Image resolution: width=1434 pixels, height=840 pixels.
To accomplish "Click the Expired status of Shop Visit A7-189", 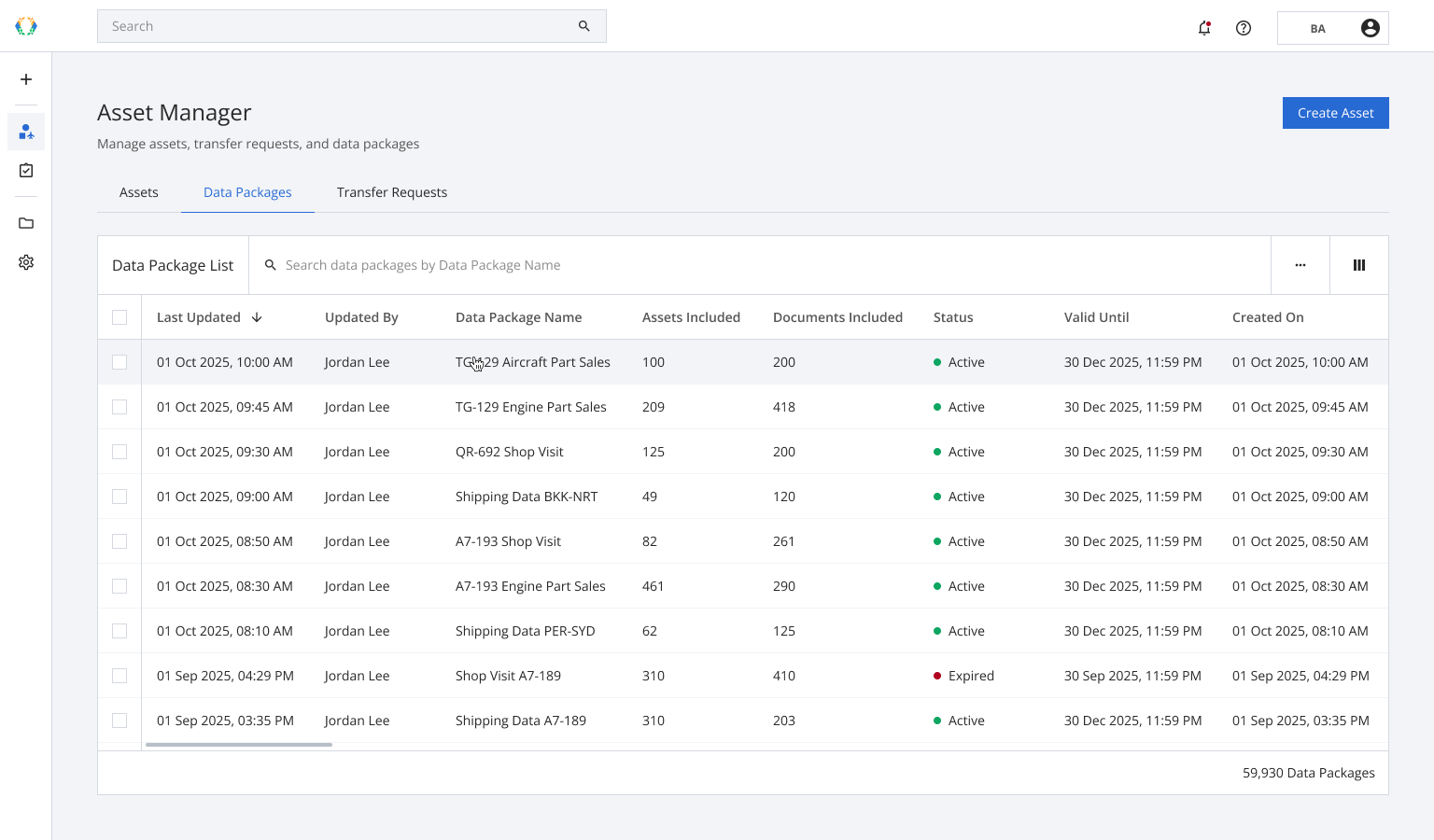I will tap(963, 676).
